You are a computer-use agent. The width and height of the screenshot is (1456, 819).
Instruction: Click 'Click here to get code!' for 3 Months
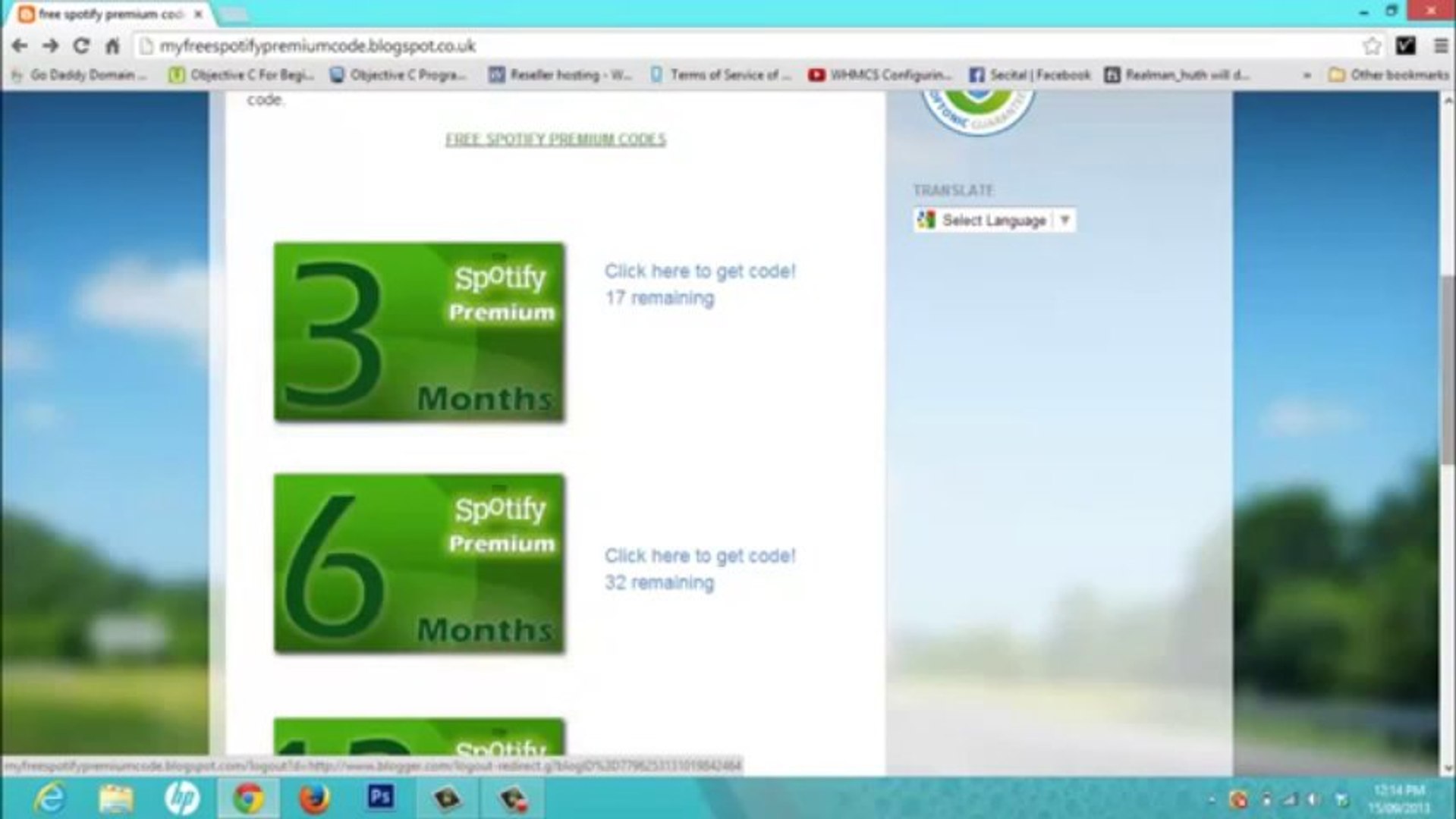[x=700, y=271]
